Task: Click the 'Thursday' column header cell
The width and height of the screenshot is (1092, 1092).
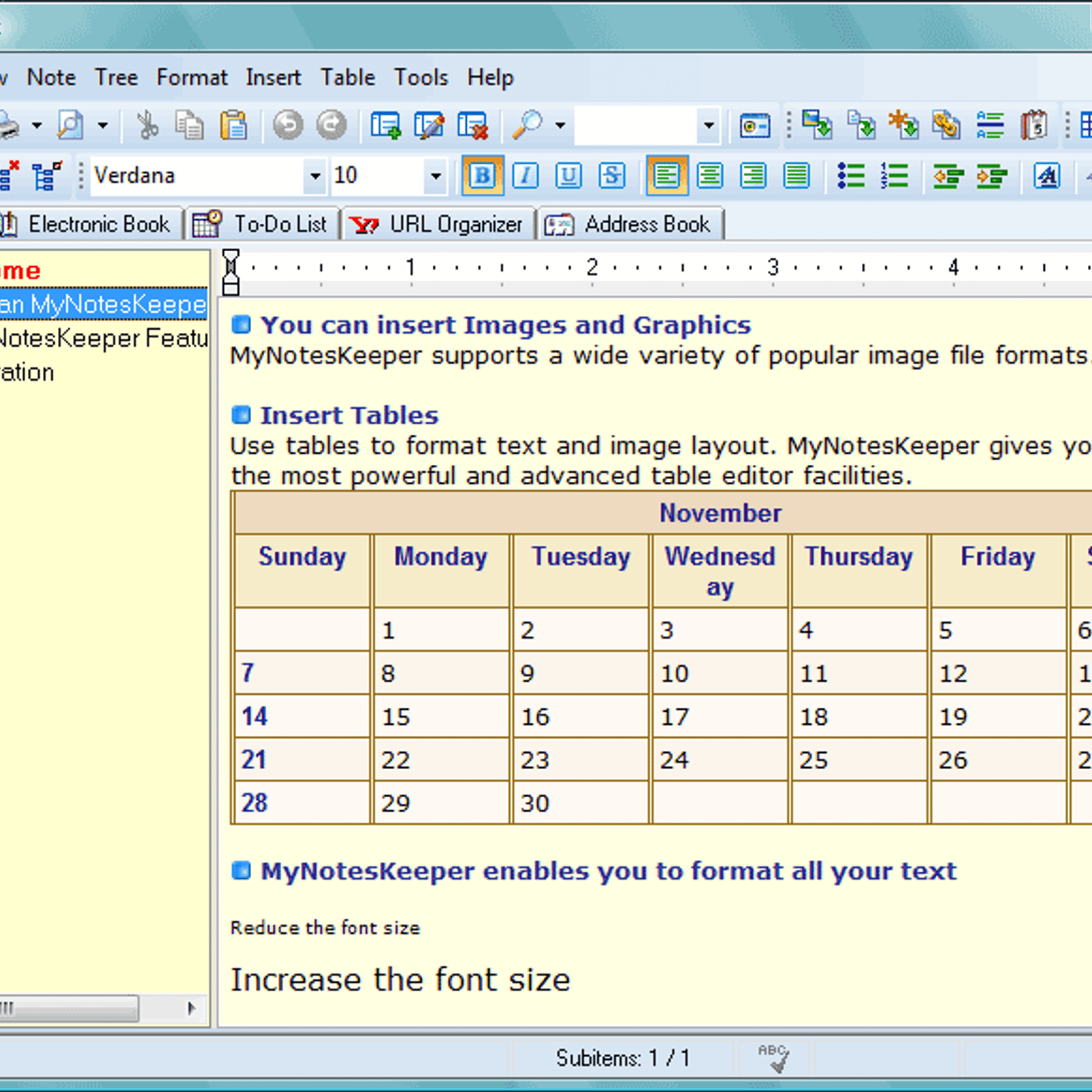Action: coord(859,571)
